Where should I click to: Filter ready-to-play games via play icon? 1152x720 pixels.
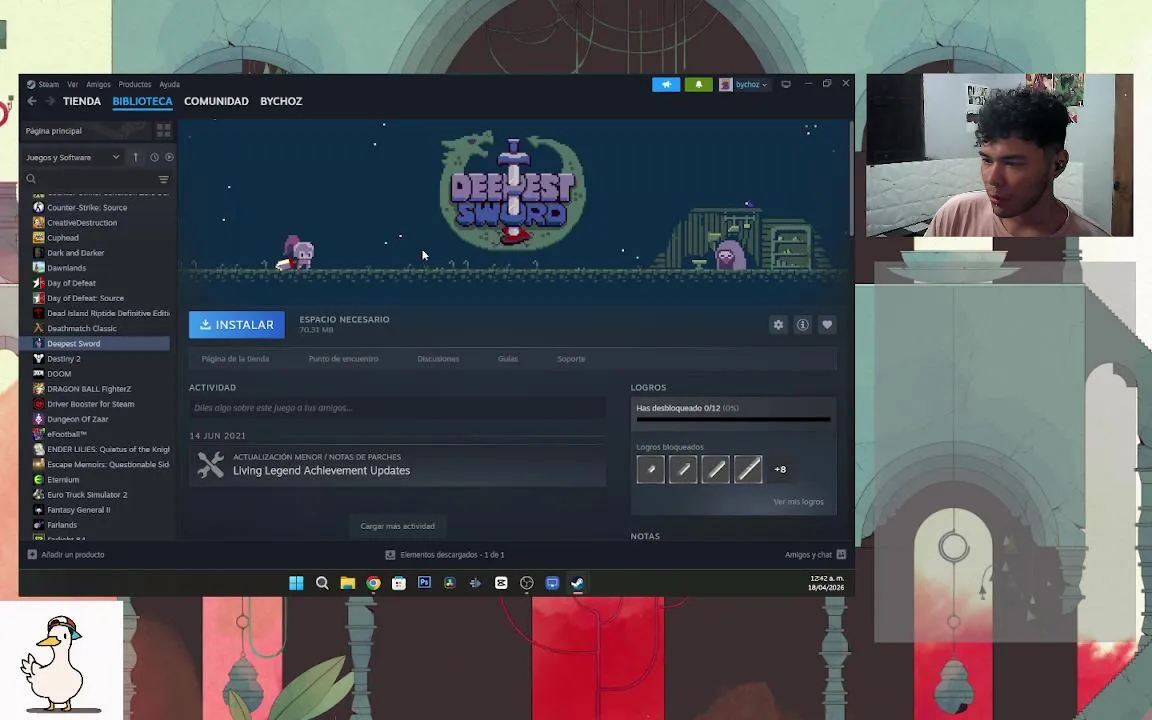tap(169, 157)
